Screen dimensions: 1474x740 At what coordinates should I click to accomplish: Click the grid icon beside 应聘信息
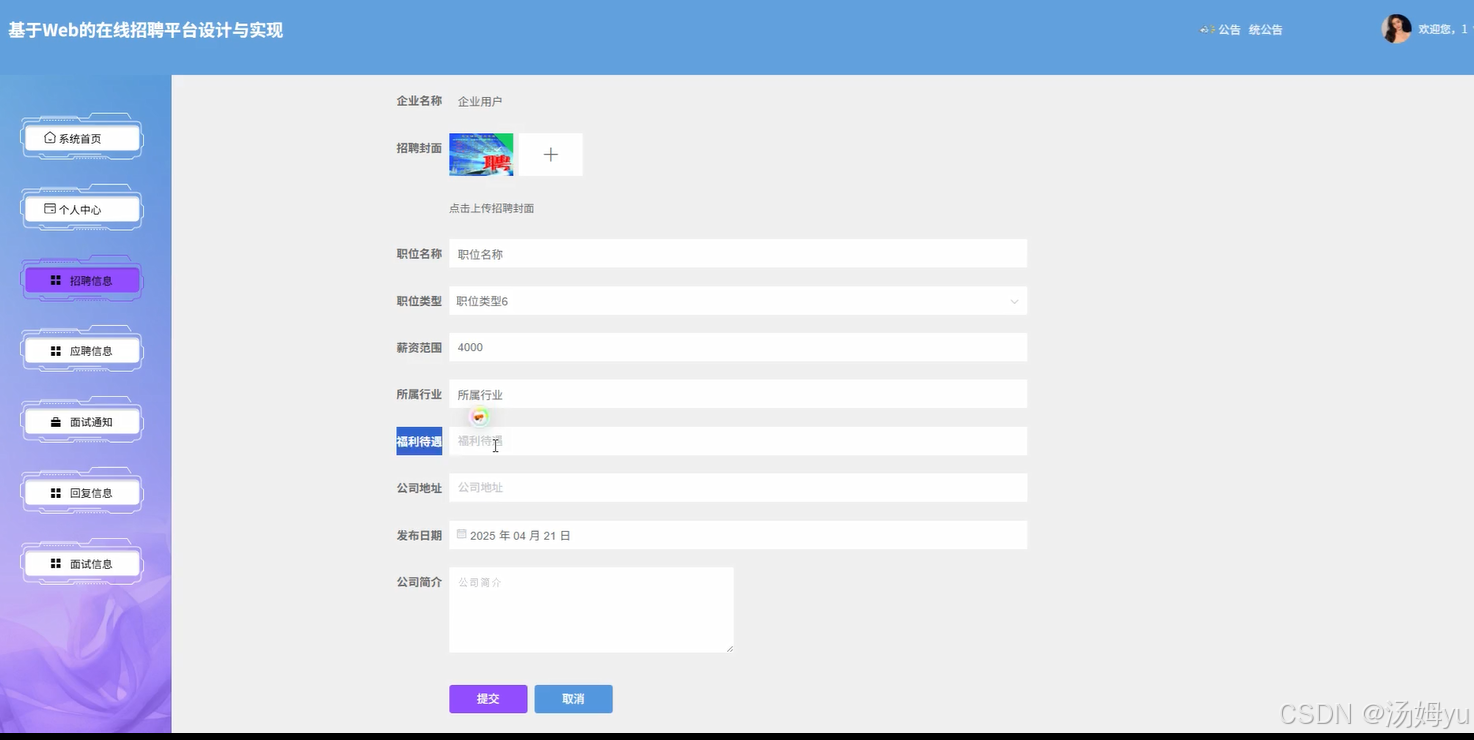(x=56, y=351)
